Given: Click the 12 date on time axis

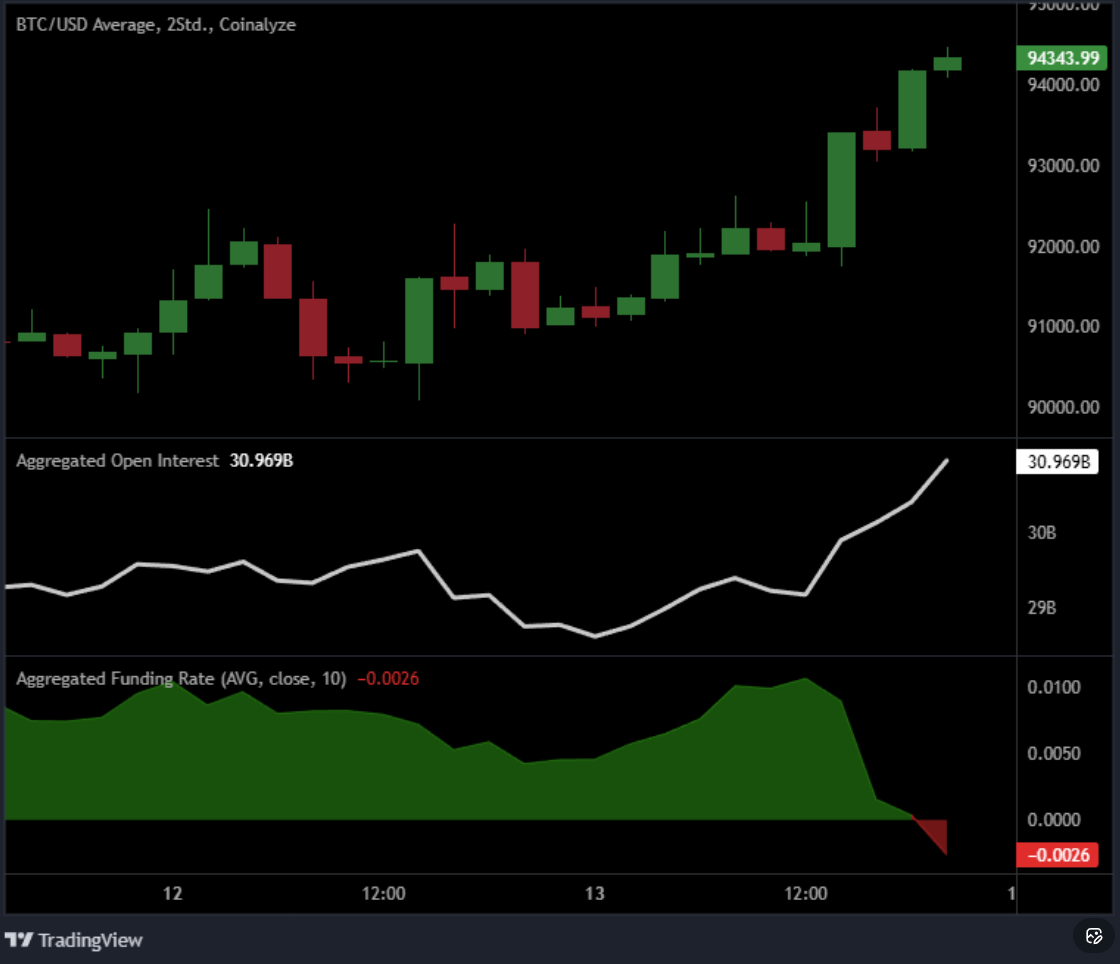Looking at the screenshot, I should tap(172, 895).
